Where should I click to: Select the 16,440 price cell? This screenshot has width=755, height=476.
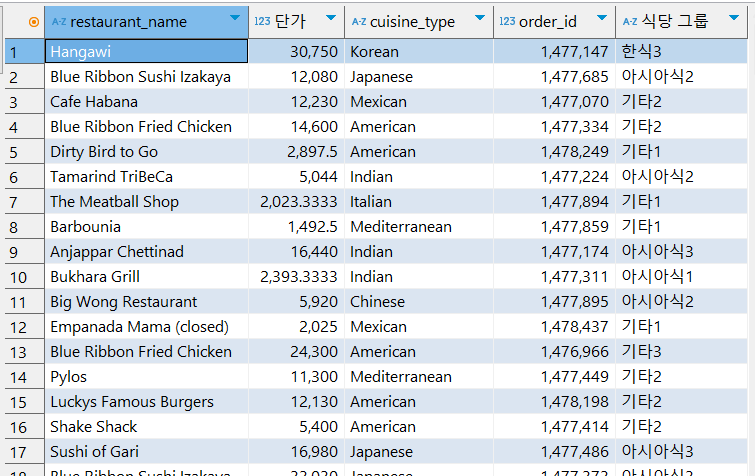tap(297, 252)
